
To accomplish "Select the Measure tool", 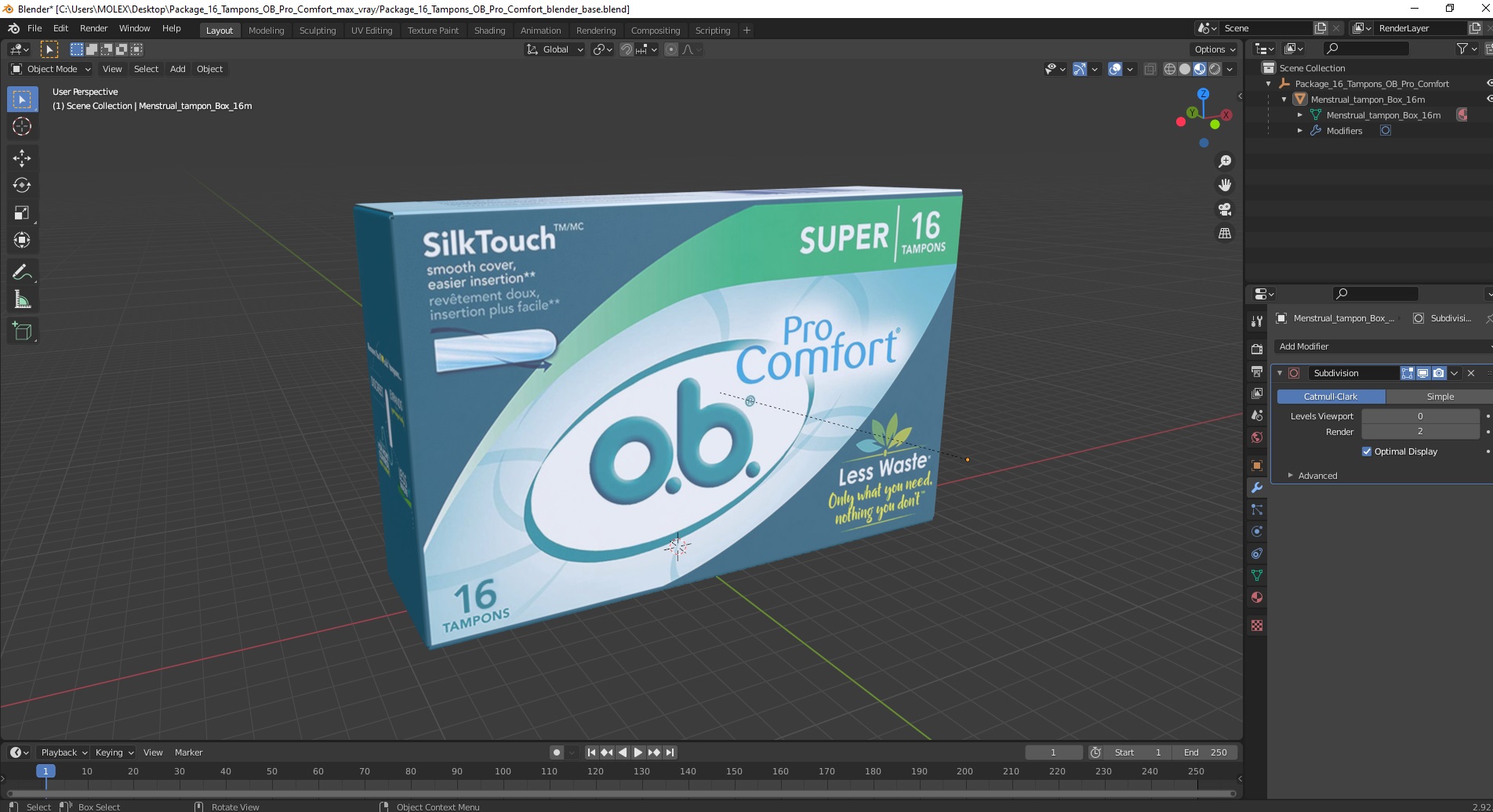I will (x=22, y=300).
